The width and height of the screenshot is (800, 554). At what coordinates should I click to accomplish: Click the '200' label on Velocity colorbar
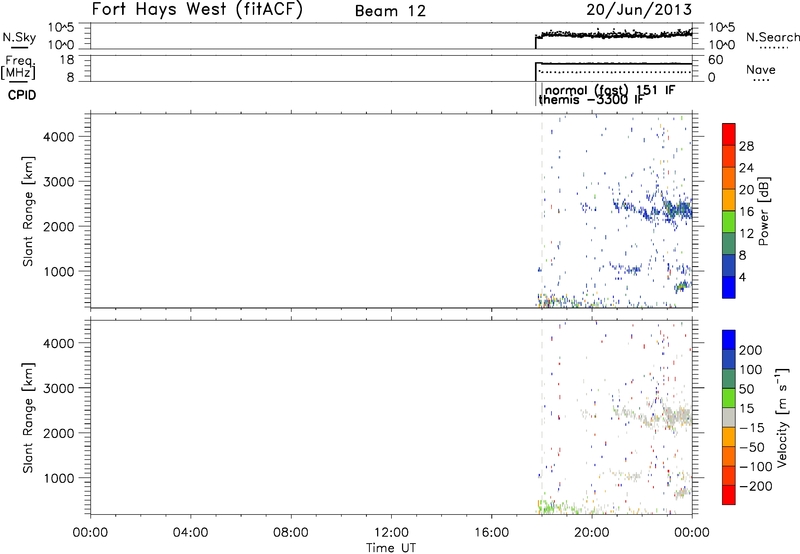coord(751,350)
